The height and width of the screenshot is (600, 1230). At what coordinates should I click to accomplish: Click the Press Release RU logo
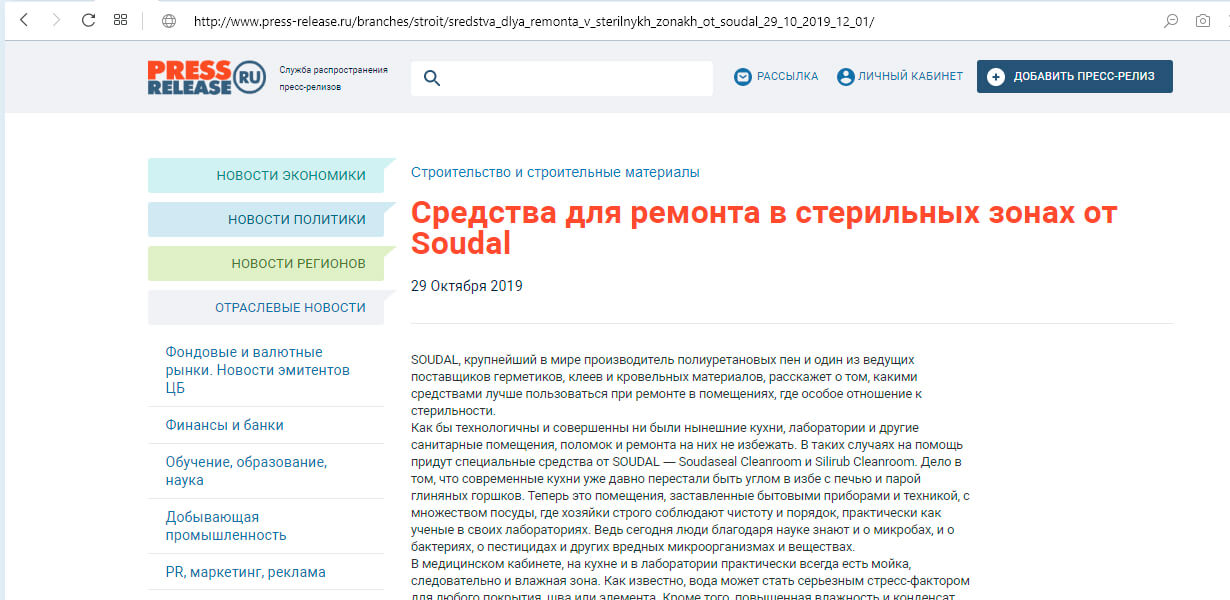(x=207, y=77)
